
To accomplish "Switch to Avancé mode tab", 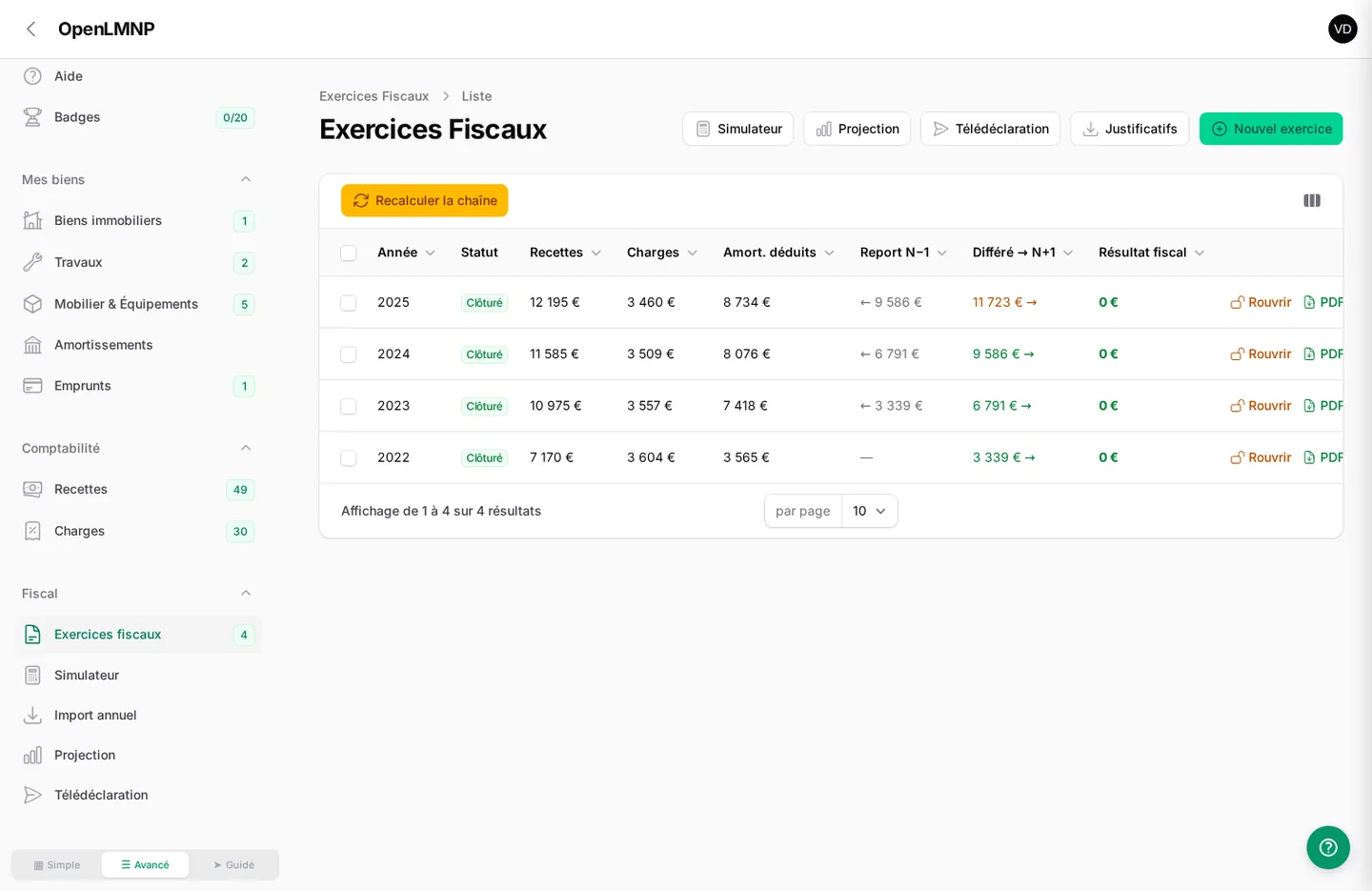I will click(x=145, y=864).
